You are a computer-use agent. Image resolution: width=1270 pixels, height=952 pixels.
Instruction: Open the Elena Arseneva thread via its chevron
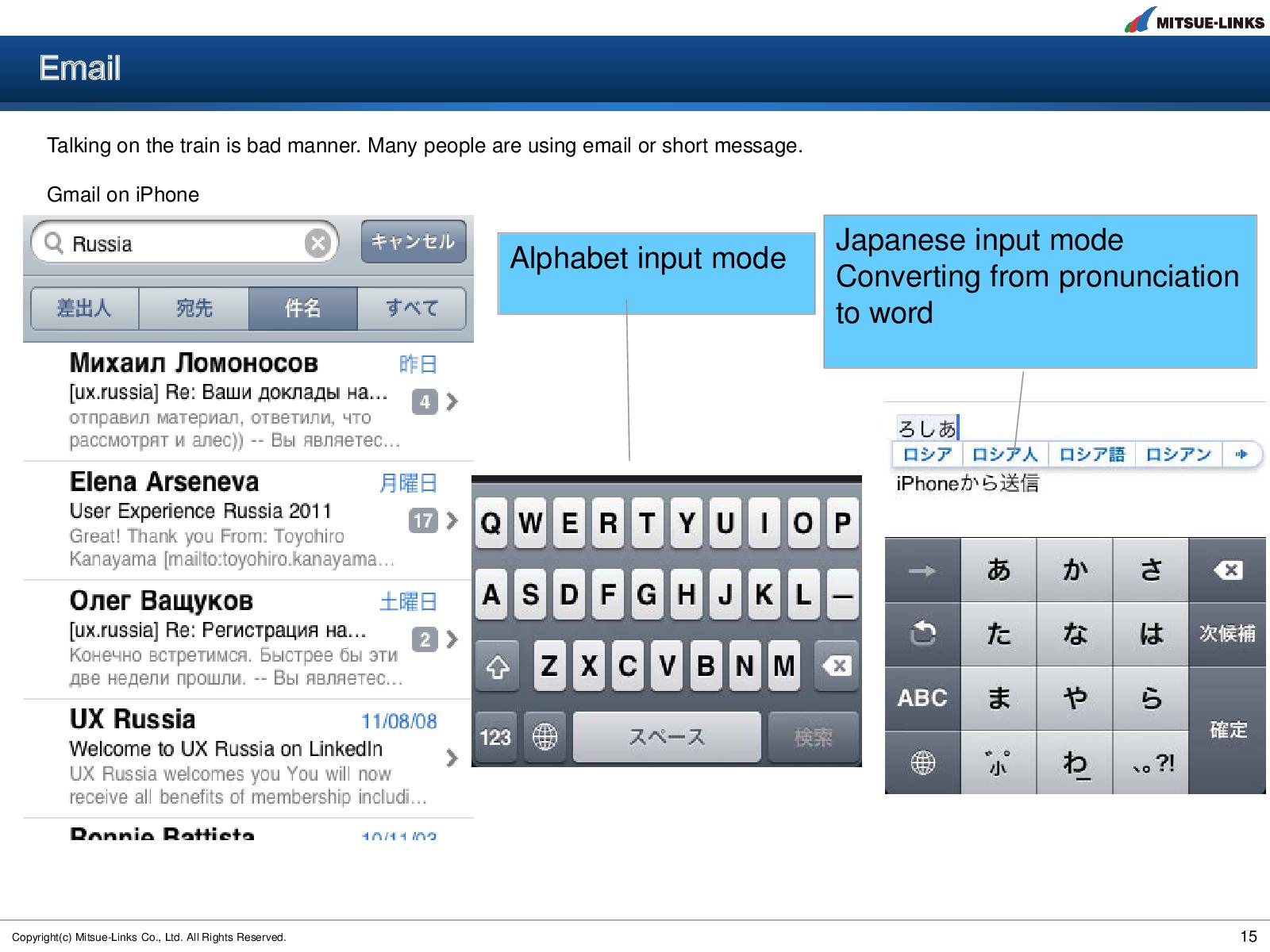coord(452,520)
